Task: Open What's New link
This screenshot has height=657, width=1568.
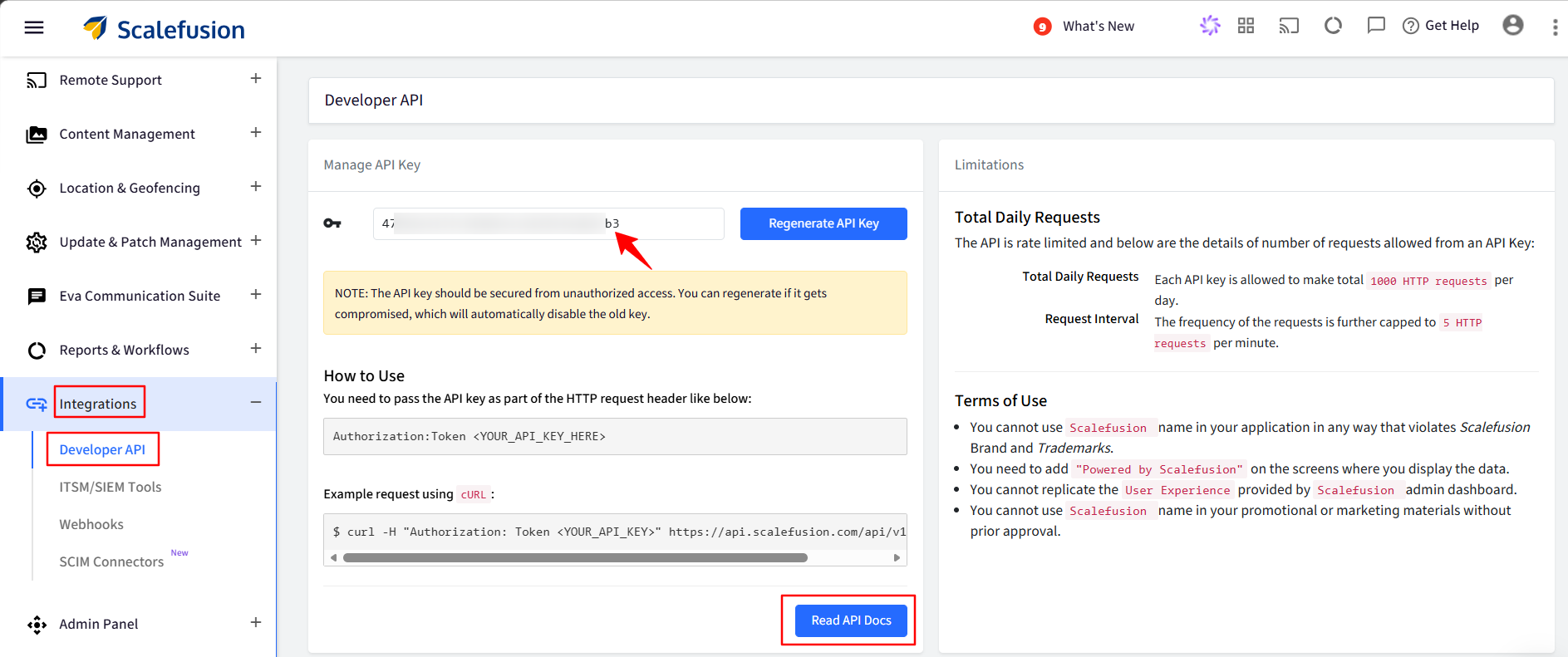Action: point(1099,27)
